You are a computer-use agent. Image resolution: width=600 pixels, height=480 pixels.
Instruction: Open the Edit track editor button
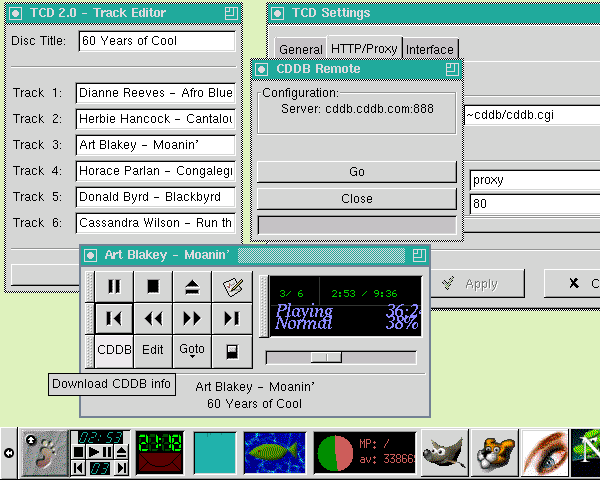(x=153, y=350)
